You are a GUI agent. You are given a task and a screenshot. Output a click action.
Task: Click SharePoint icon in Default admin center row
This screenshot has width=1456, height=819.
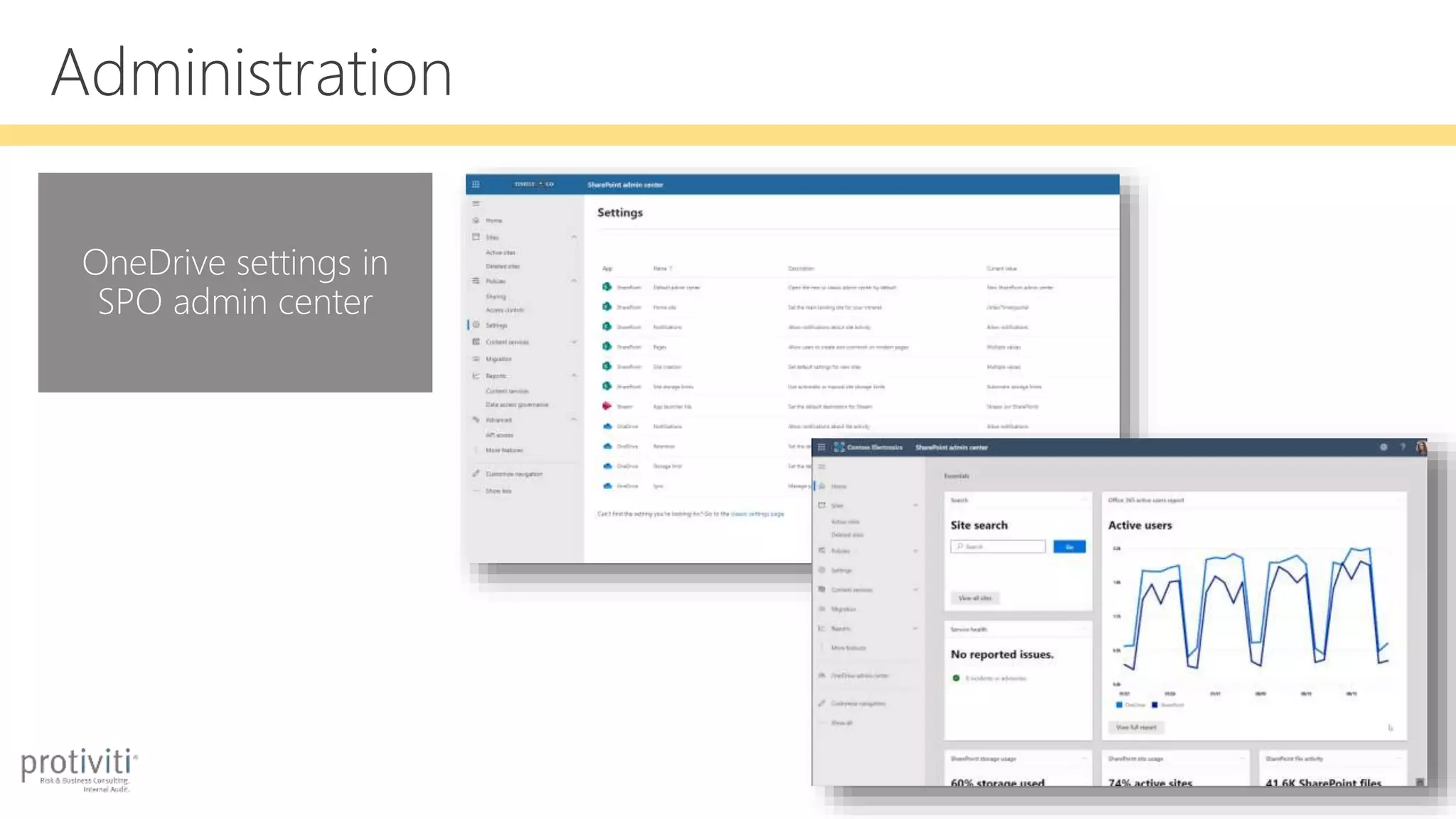pyautogui.click(x=606, y=287)
